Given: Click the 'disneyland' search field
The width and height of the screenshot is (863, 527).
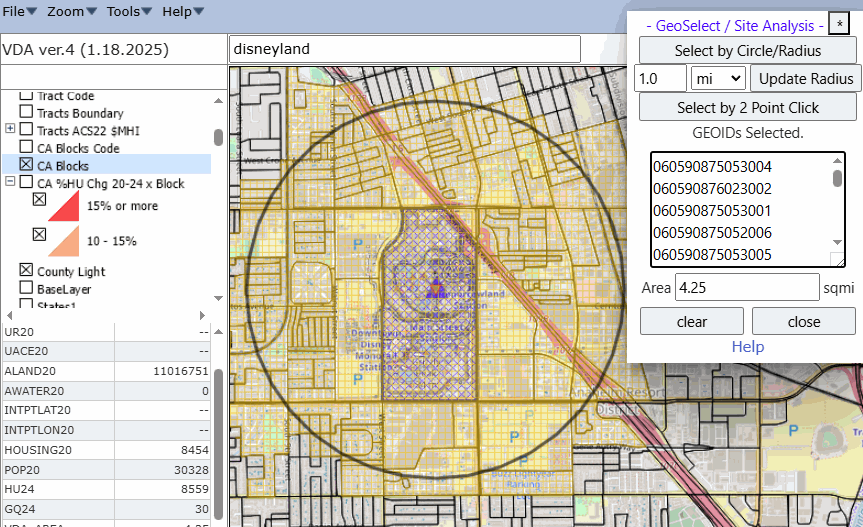Looking at the screenshot, I should pos(405,49).
